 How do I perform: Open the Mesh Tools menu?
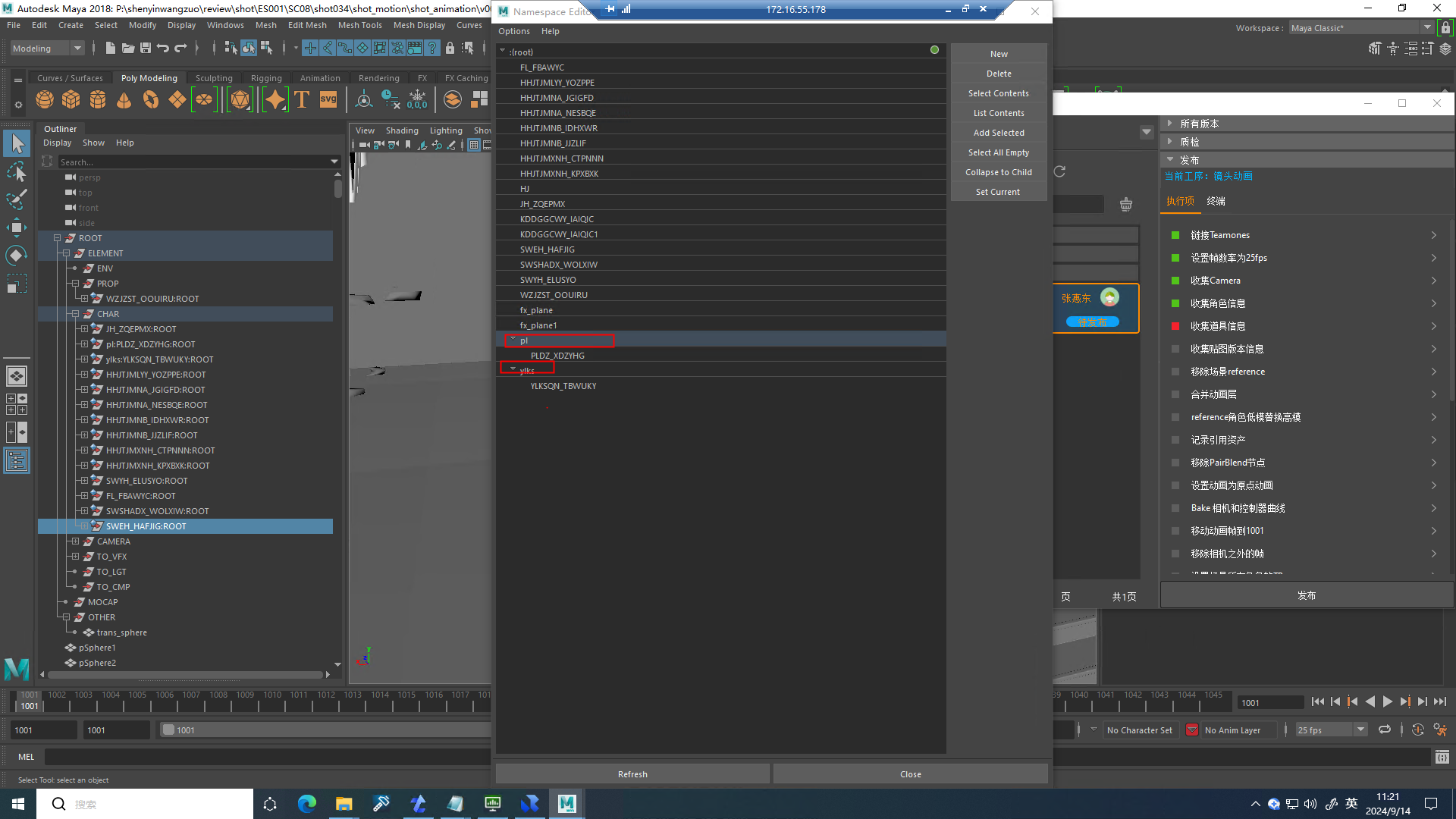pos(359,25)
